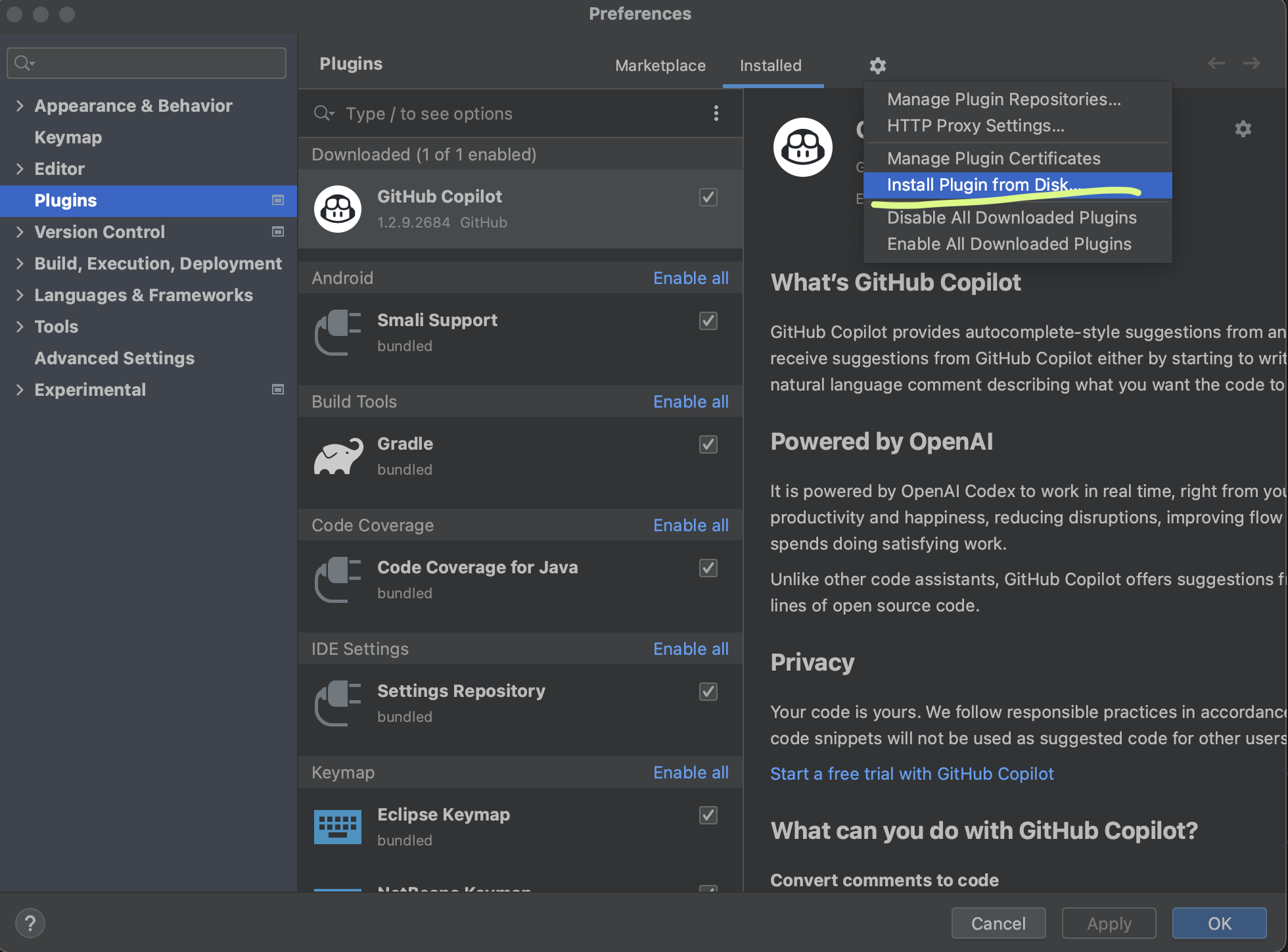The height and width of the screenshot is (952, 1288).
Task: Click the Gradle elephant icon
Action: coord(338,456)
